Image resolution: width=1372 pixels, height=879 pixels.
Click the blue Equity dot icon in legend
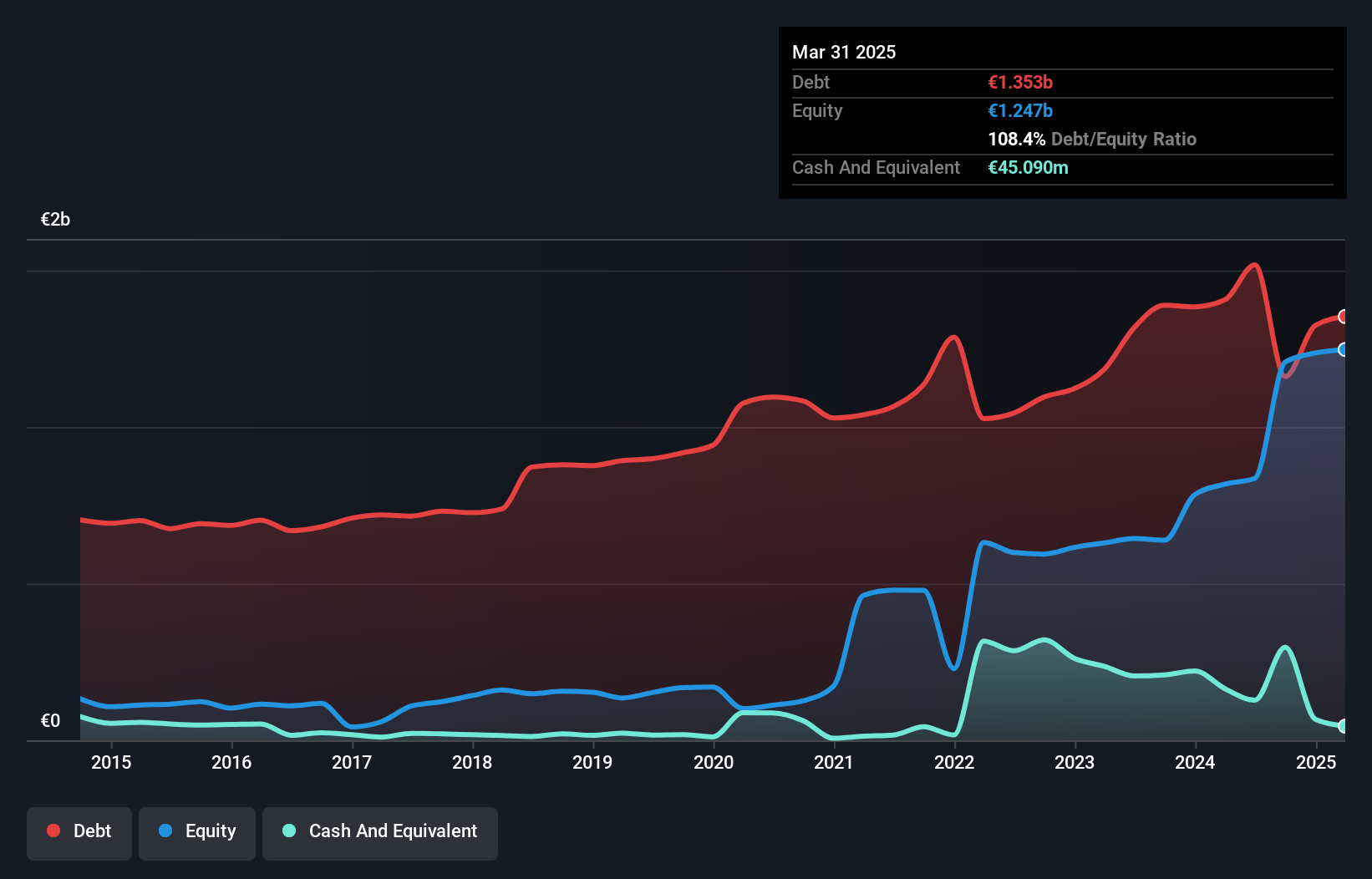[164, 831]
